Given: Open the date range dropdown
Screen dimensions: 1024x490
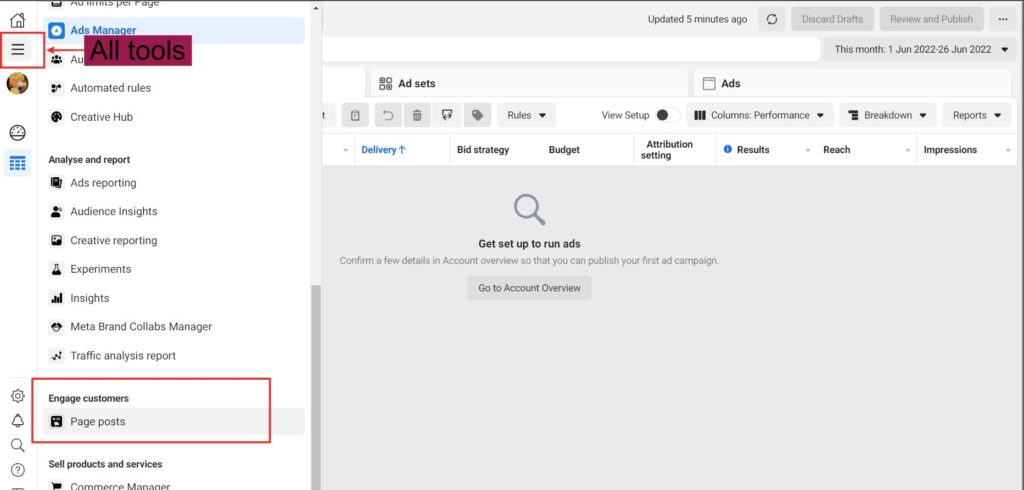Looking at the screenshot, I should click(920, 49).
